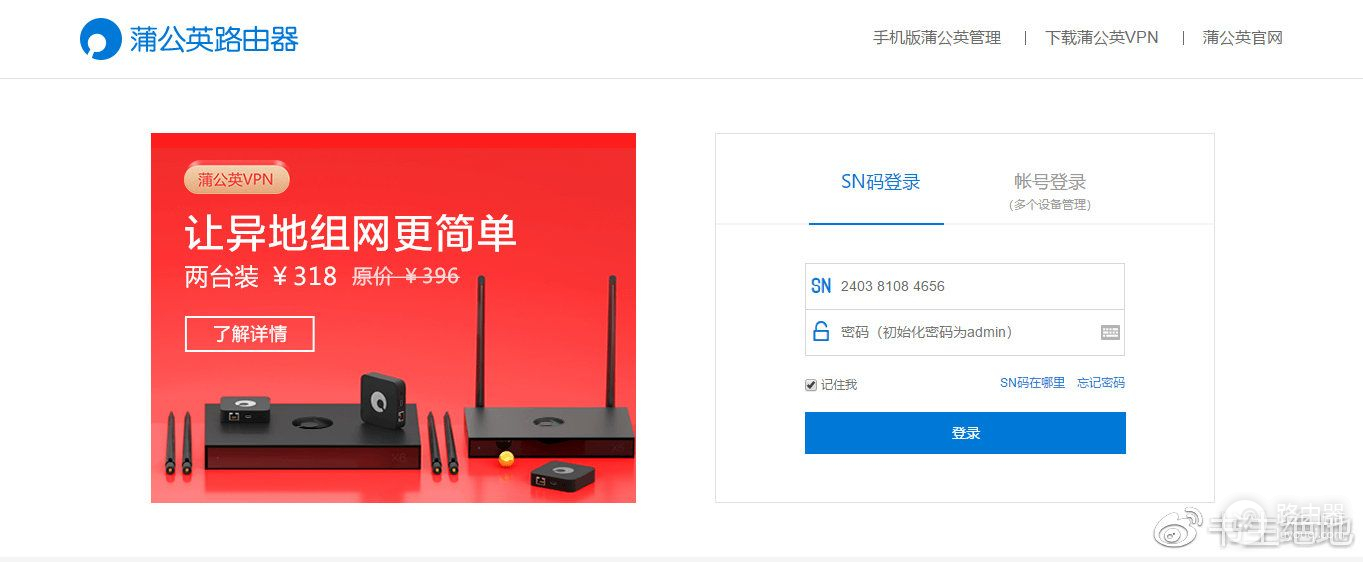Click the 蒲公英路由器 logo icon
Image resolution: width=1363 pixels, height=562 pixels.
pyautogui.click(x=100, y=39)
